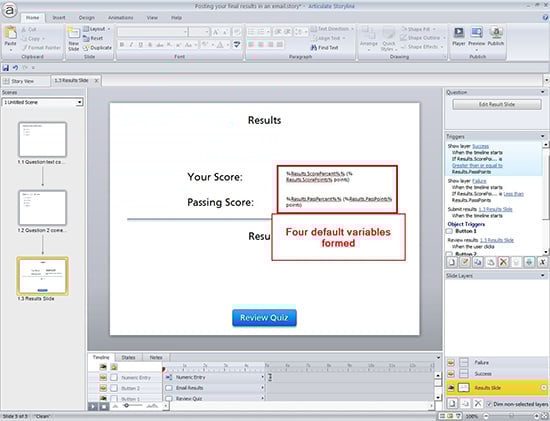
Task: Click the Review Quiz button on slide
Action: [264, 318]
